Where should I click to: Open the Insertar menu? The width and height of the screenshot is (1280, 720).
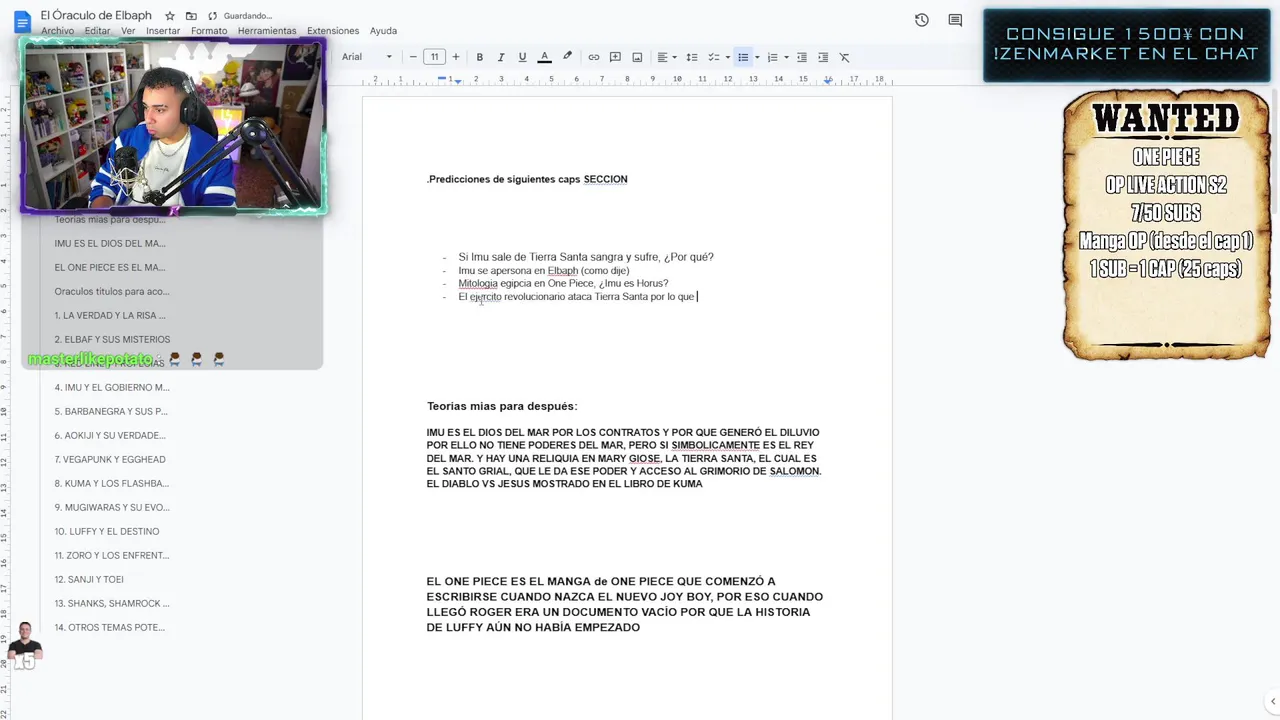pos(163,31)
